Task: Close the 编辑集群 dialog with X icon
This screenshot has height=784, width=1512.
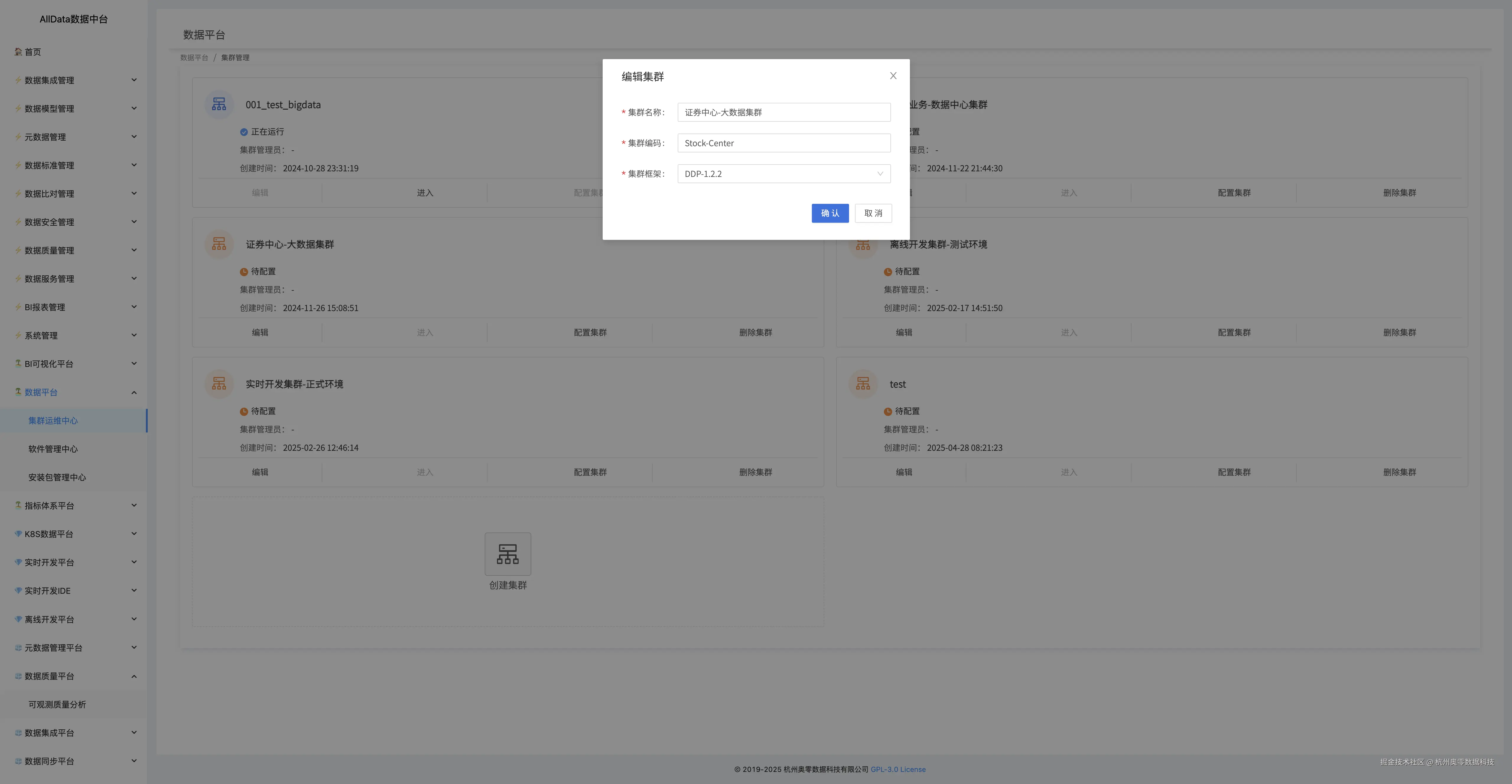Action: pyautogui.click(x=893, y=76)
